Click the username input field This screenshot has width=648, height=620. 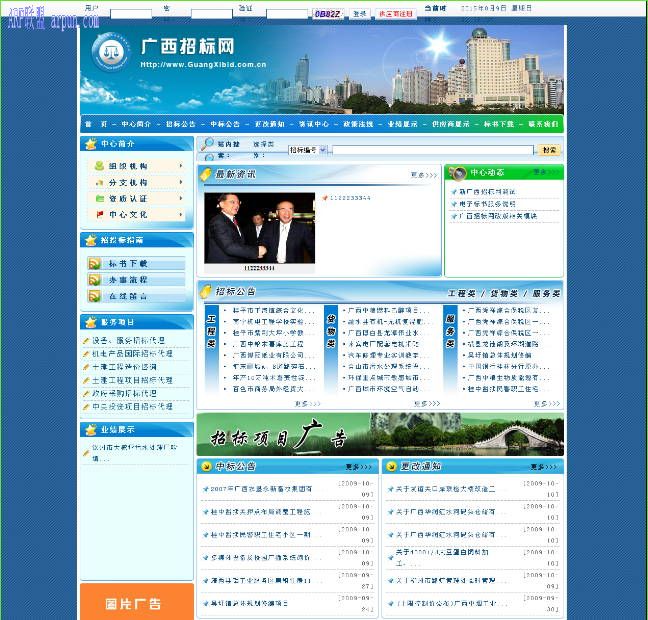[x=131, y=14]
